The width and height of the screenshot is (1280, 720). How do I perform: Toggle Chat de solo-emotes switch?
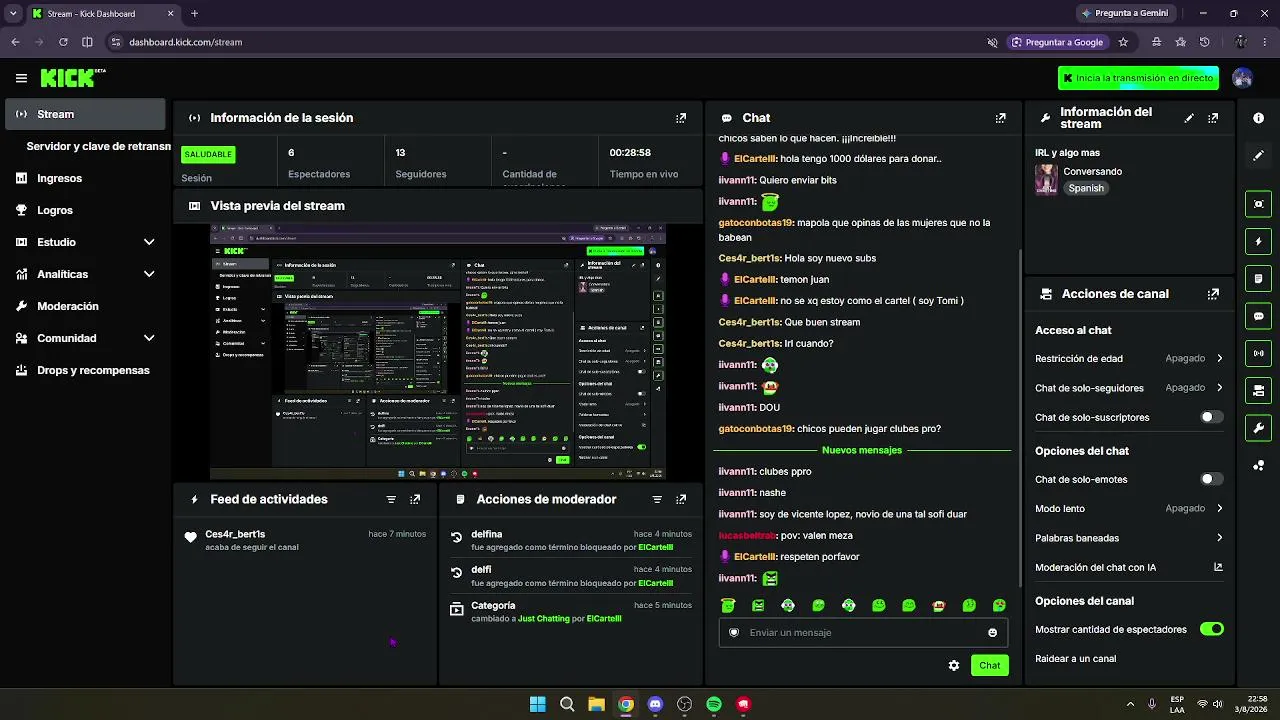(x=1211, y=479)
